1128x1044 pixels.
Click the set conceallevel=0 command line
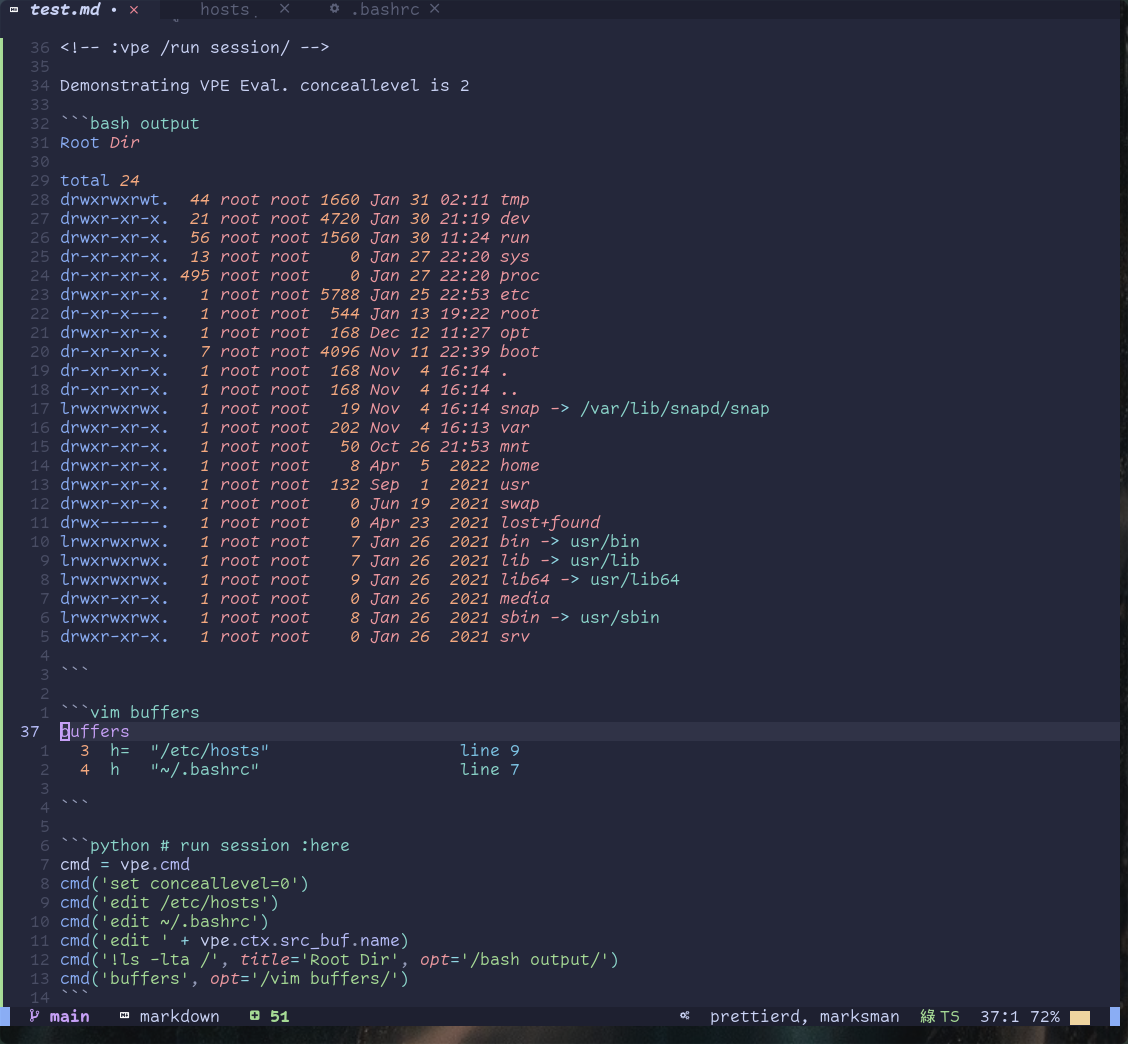pos(184,884)
